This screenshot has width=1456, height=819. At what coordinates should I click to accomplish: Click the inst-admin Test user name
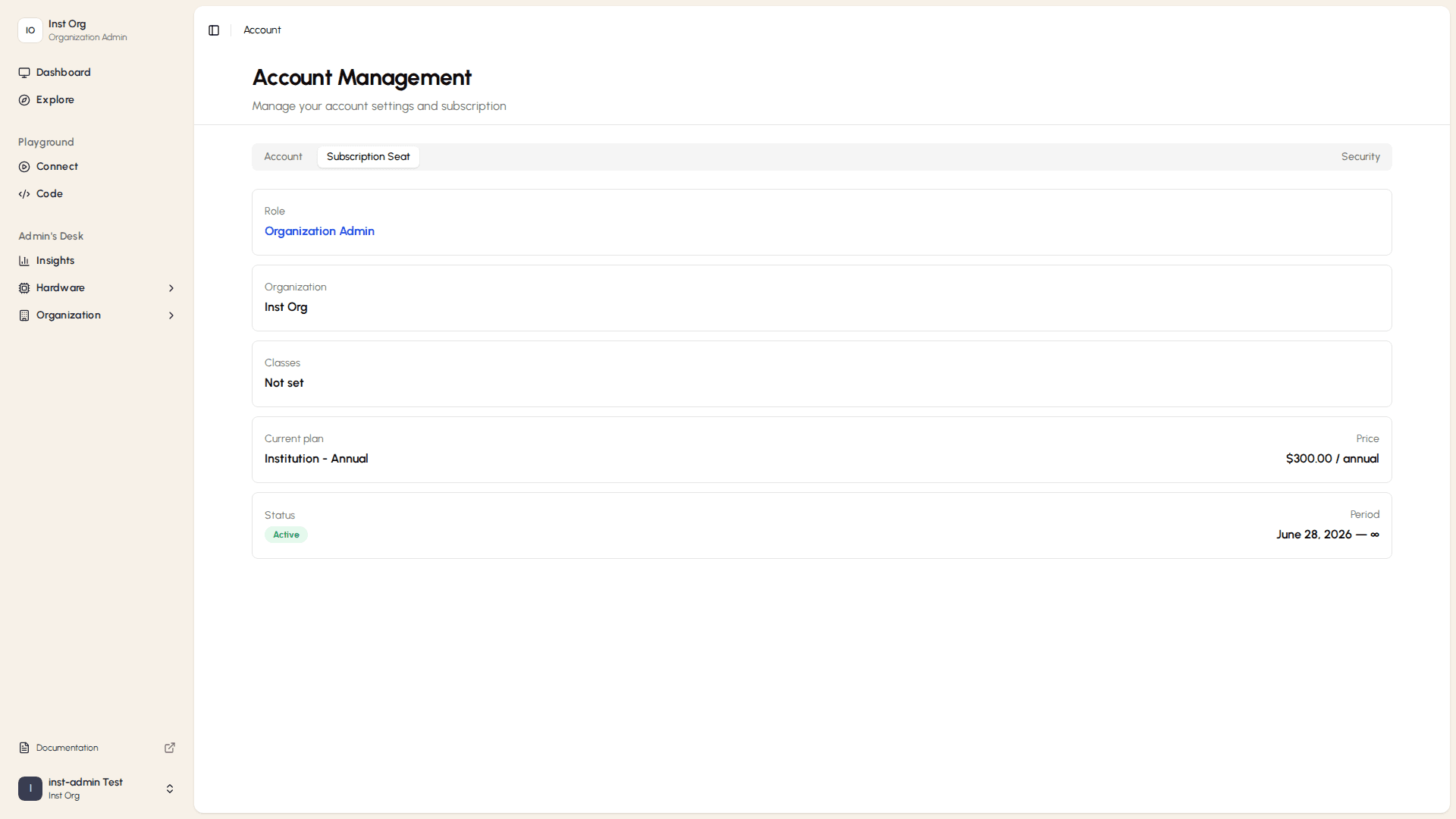pyautogui.click(x=86, y=783)
